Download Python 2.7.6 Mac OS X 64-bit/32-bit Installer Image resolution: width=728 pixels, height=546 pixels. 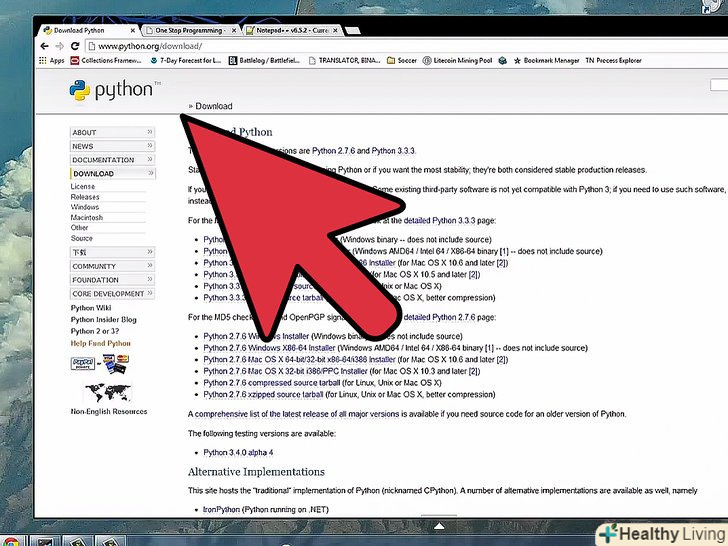tap(299, 359)
